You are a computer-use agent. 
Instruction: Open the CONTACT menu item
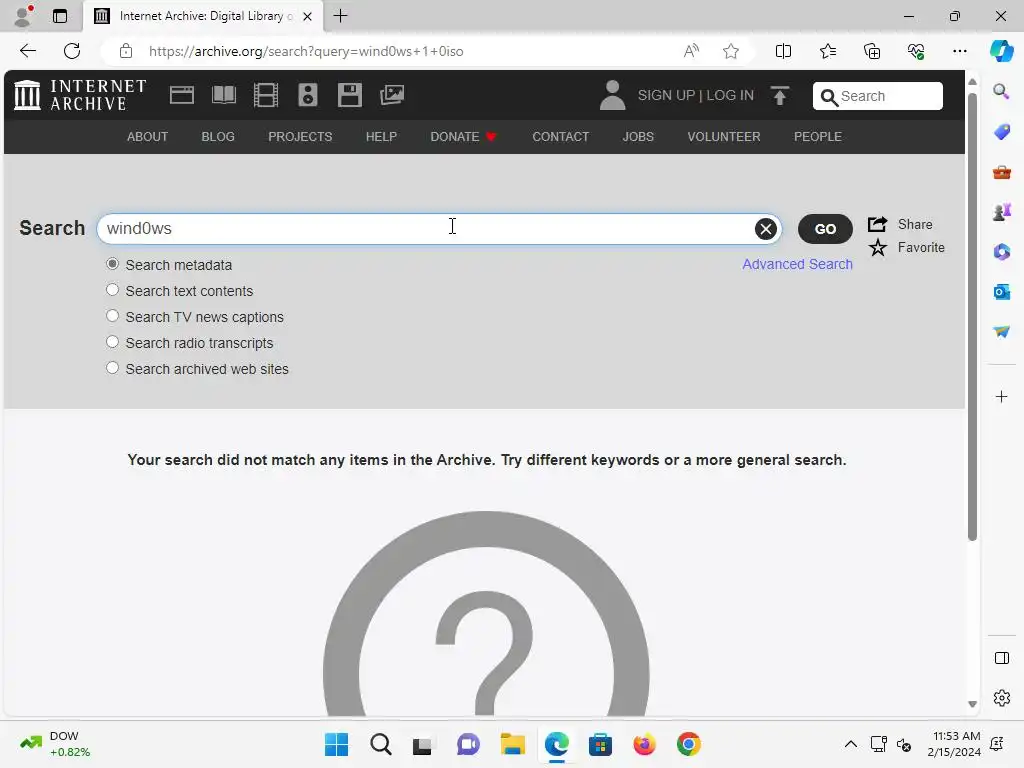(560, 136)
